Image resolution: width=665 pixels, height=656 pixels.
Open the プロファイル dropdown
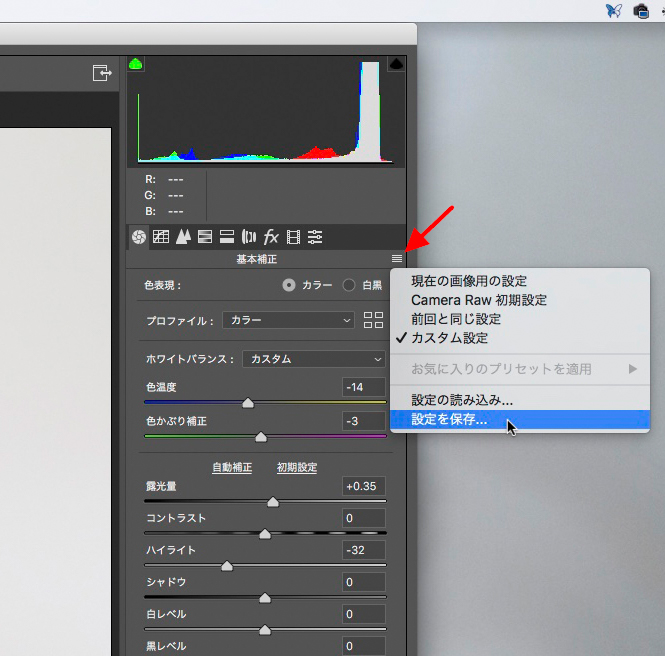click(x=288, y=321)
